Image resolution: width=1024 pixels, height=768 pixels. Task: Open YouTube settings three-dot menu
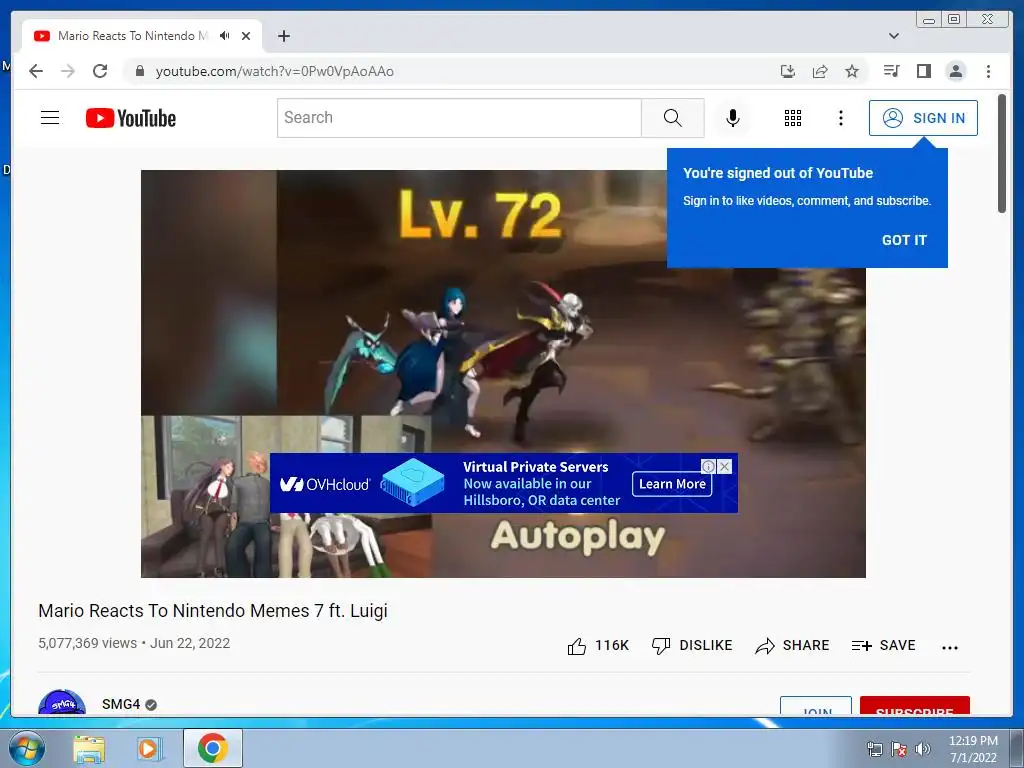click(840, 118)
